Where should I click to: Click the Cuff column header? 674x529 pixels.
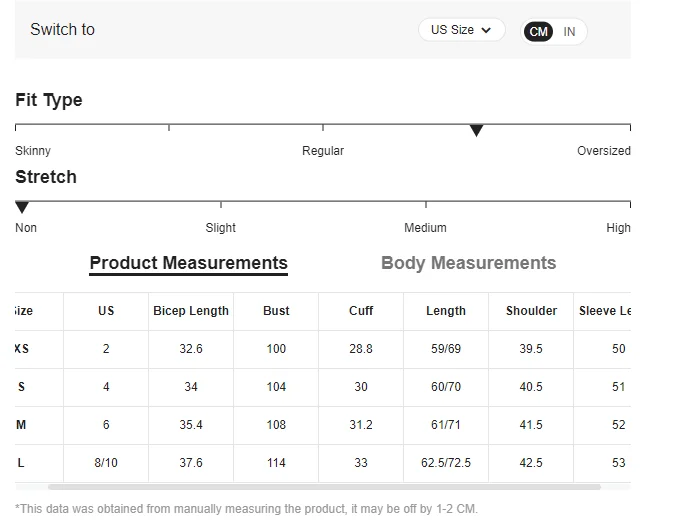[x=361, y=311]
